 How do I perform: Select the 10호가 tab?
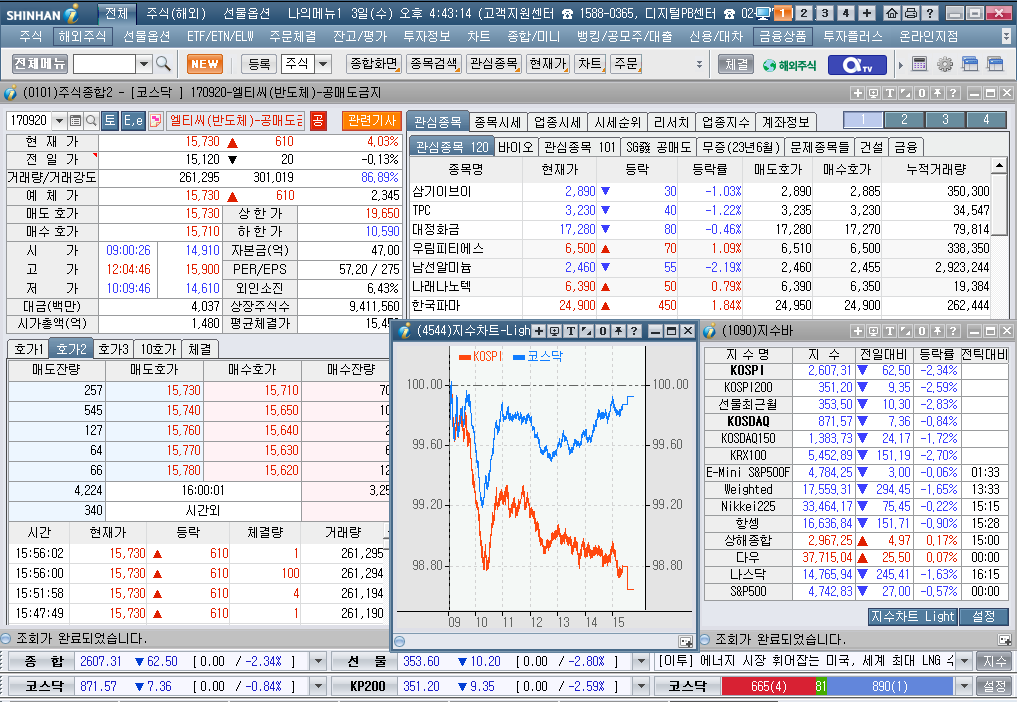pos(158,349)
